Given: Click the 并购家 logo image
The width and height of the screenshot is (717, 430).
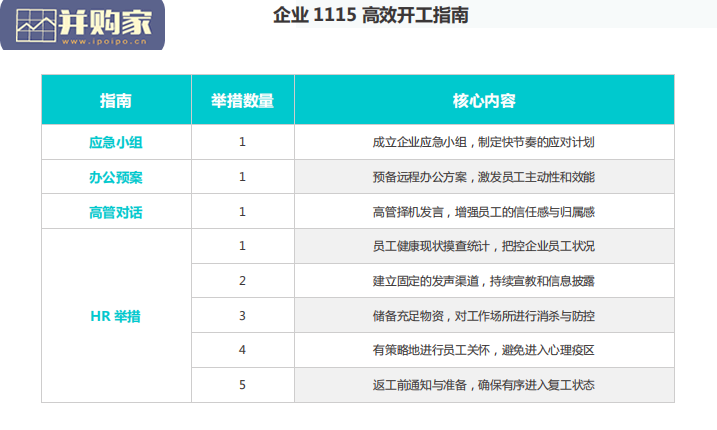Looking at the screenshot, I should point(83,25).
